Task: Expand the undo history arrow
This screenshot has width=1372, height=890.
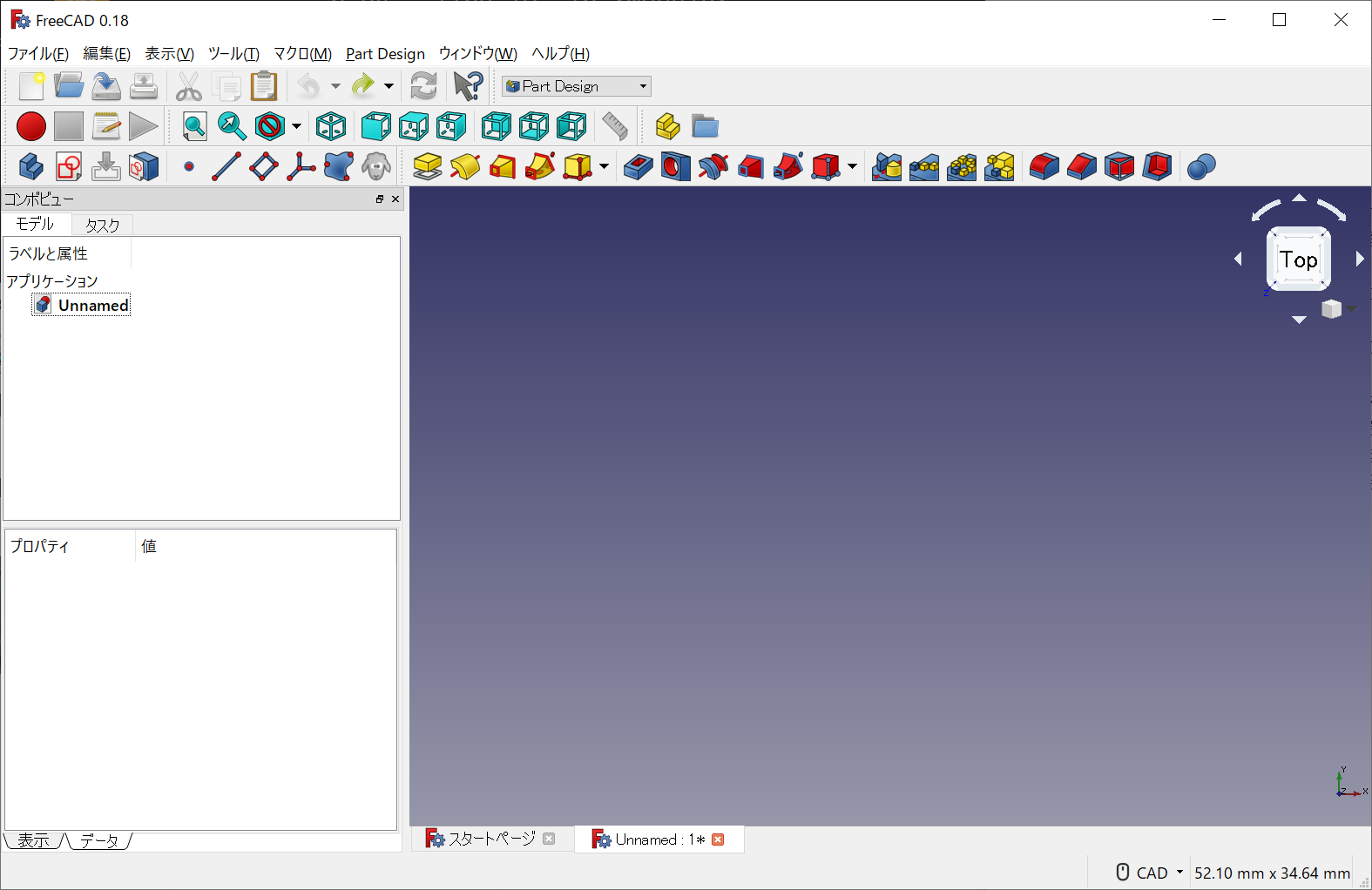Action: click(x=335, y=86)
